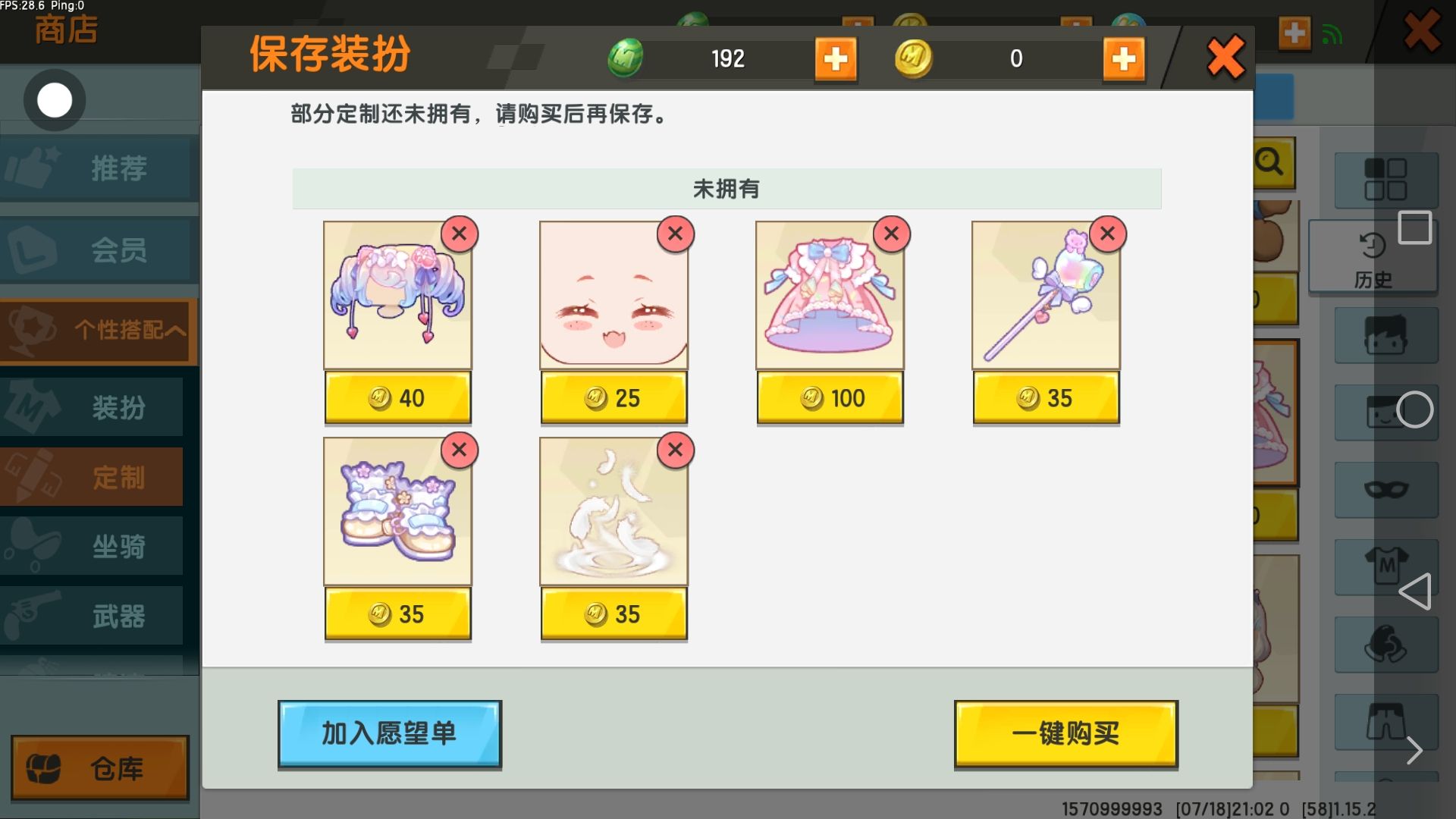Click 加入愿望单 wishlist button
This screenshot has width=1456, height=819.
[x=390, y=734]
